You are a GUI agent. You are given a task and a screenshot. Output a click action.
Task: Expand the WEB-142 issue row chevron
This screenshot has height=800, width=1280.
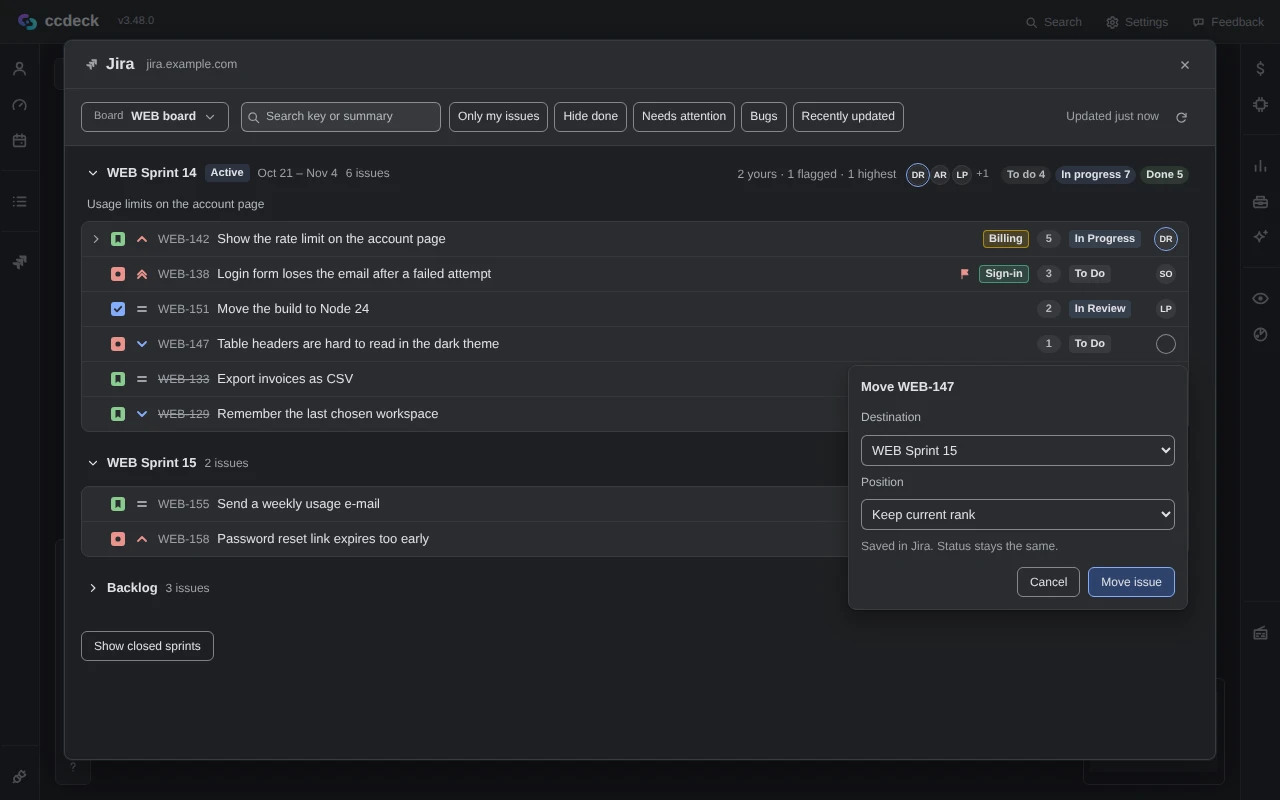click(96, 239)
